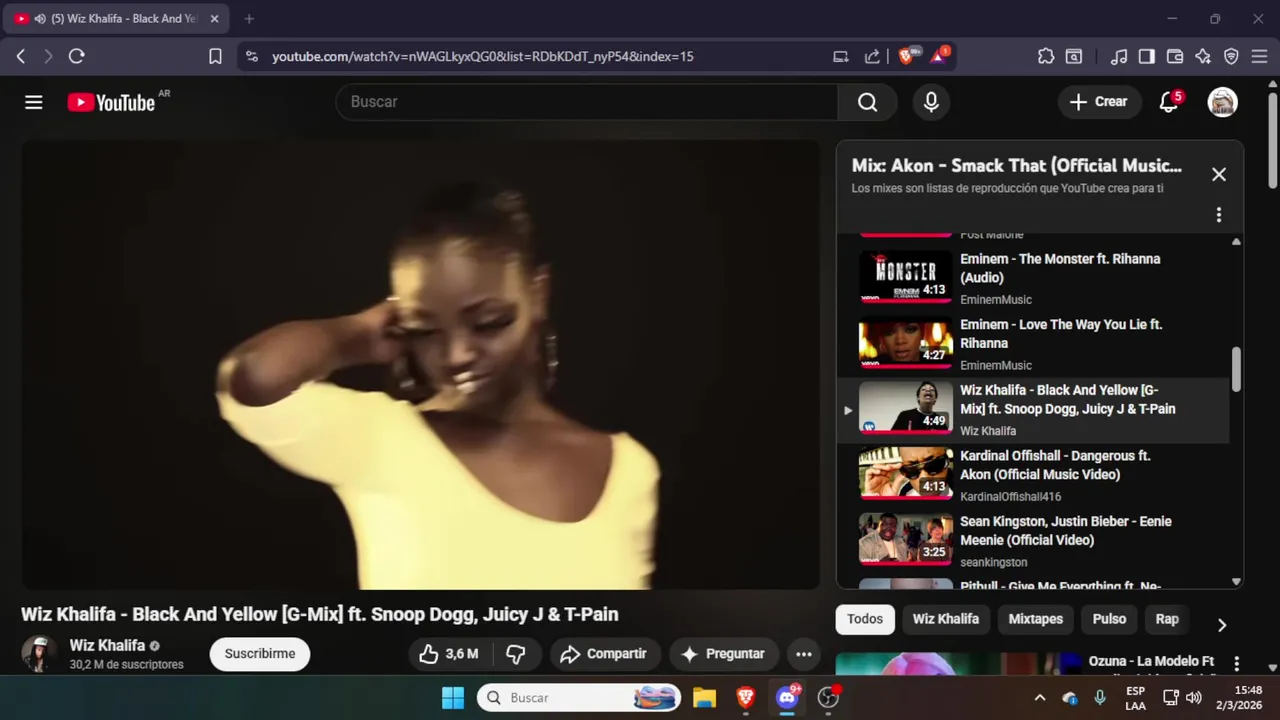Go back to previous page

click(20, 57)
